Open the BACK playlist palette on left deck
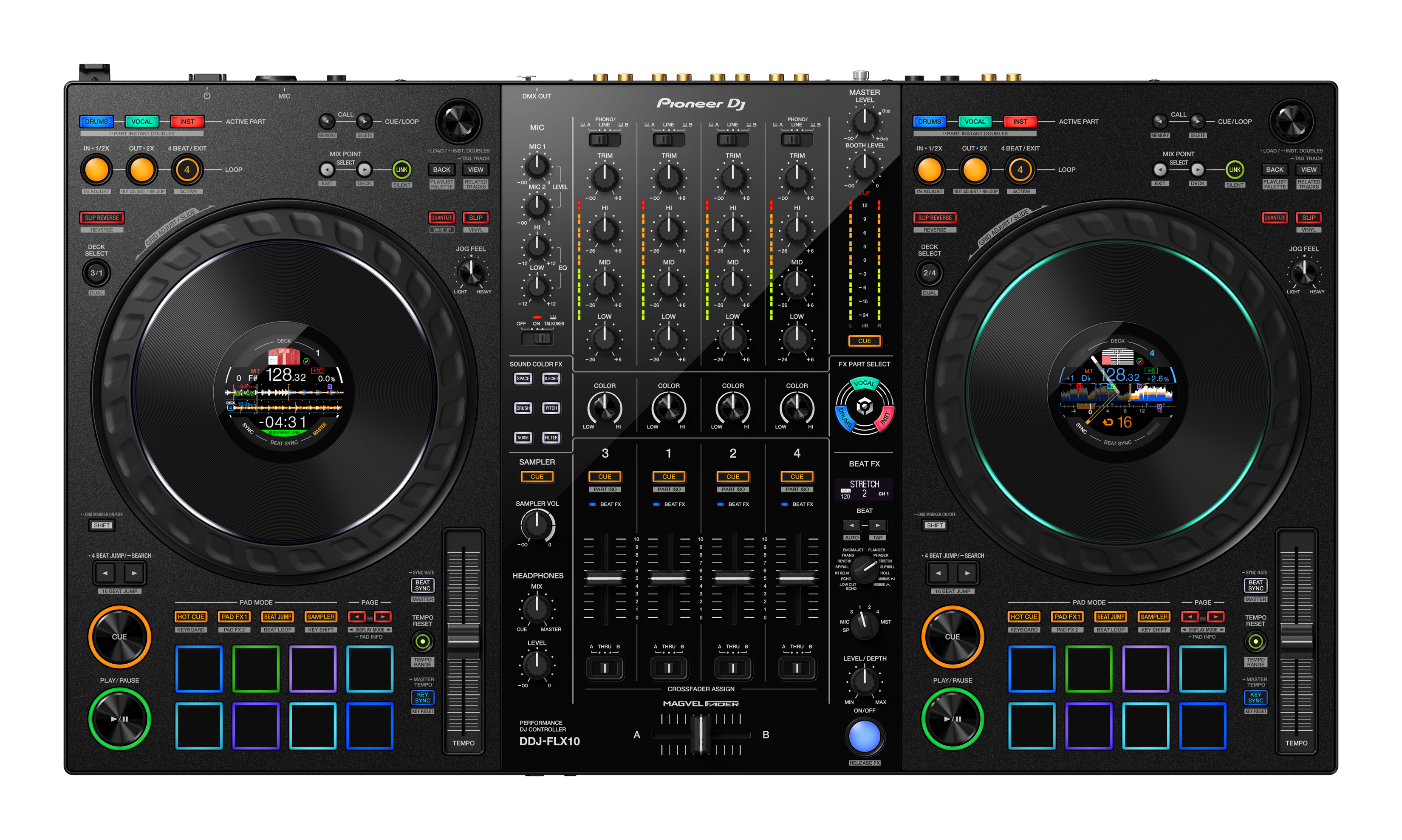 coord(441,169)
